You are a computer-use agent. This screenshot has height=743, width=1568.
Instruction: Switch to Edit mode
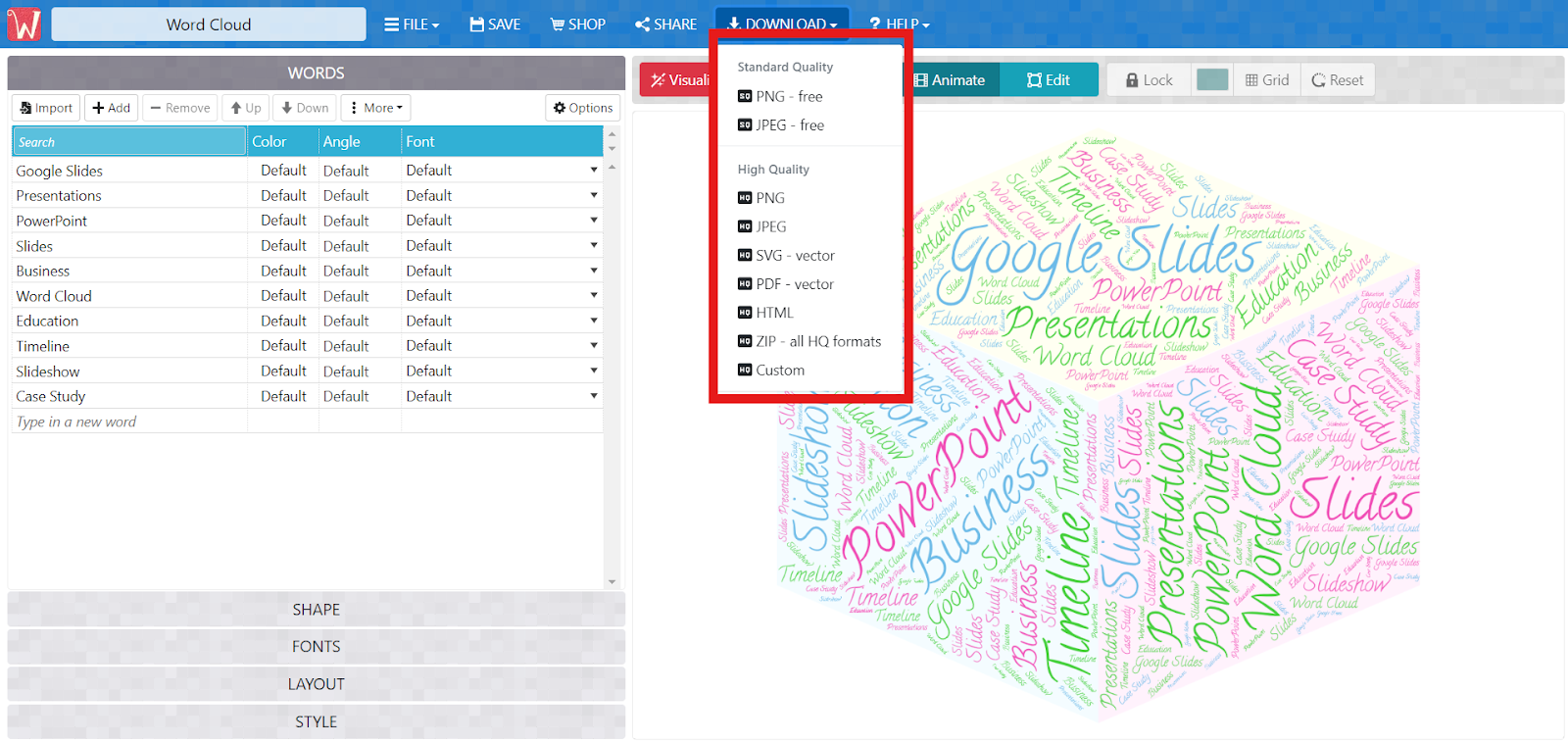[1049, 80]
